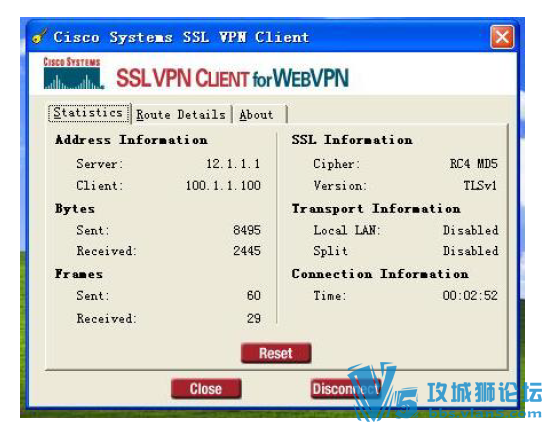
Task: Click the Local LAN Disabled value
Action: point(470,230)
